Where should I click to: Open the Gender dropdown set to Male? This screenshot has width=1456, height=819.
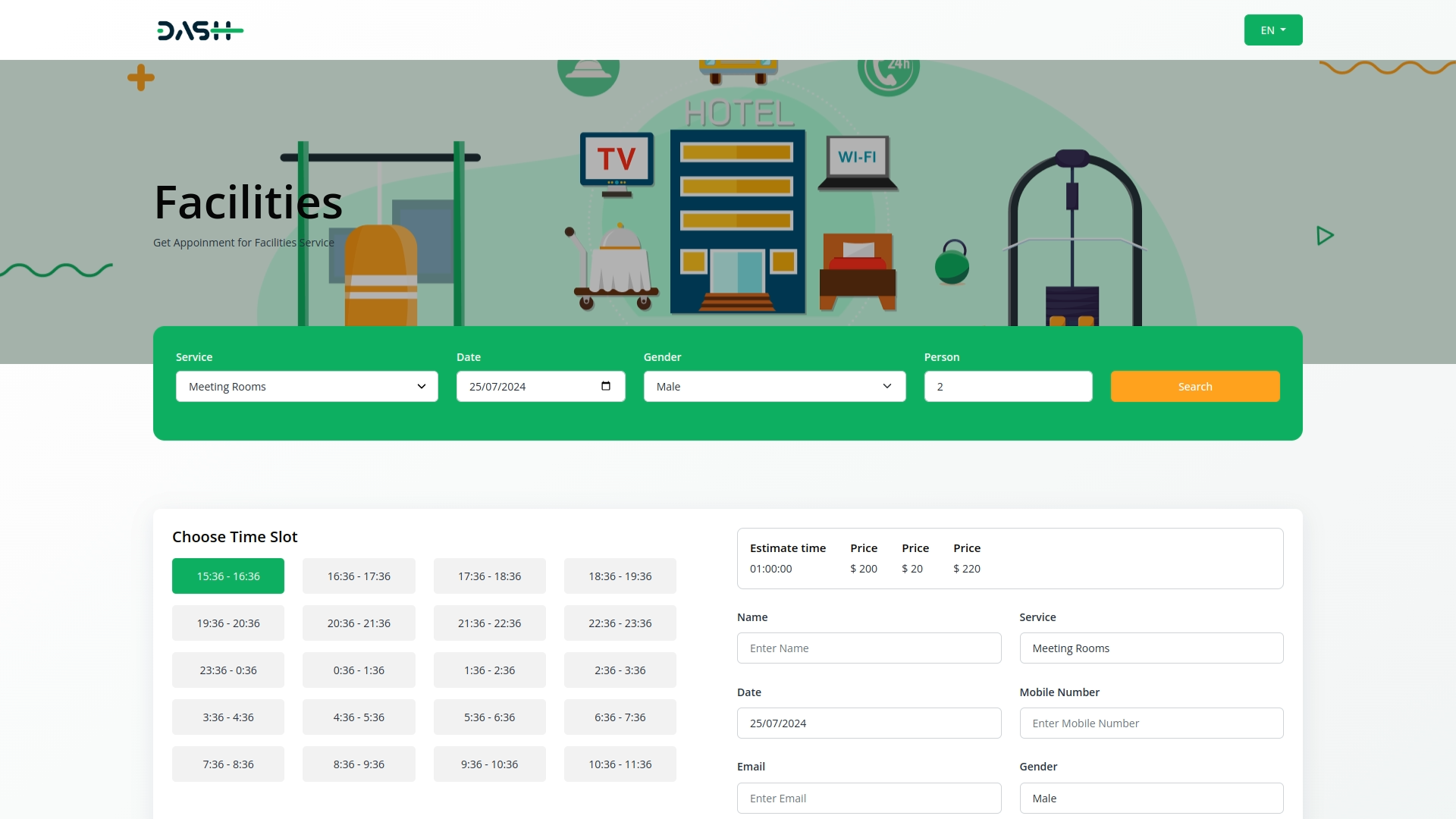773,387
